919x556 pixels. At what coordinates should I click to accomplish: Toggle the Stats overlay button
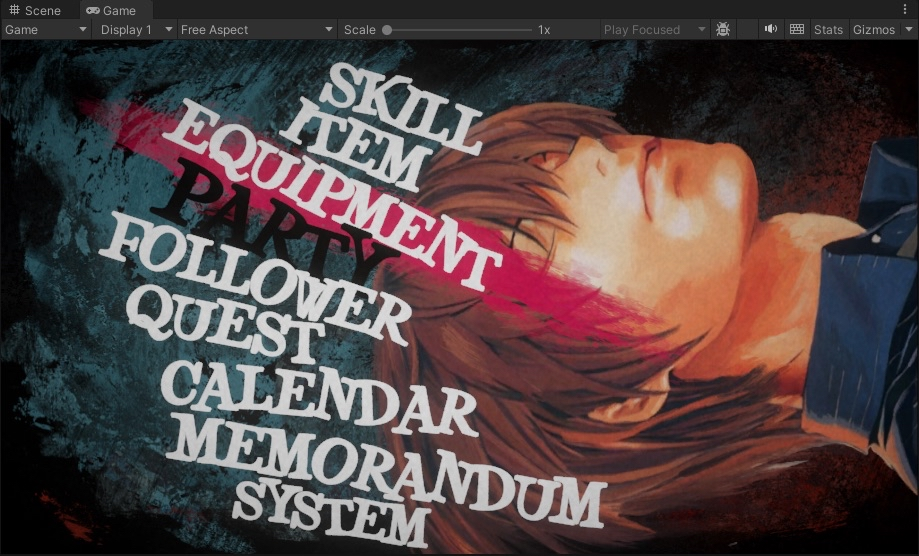click(x=828, y=30)
